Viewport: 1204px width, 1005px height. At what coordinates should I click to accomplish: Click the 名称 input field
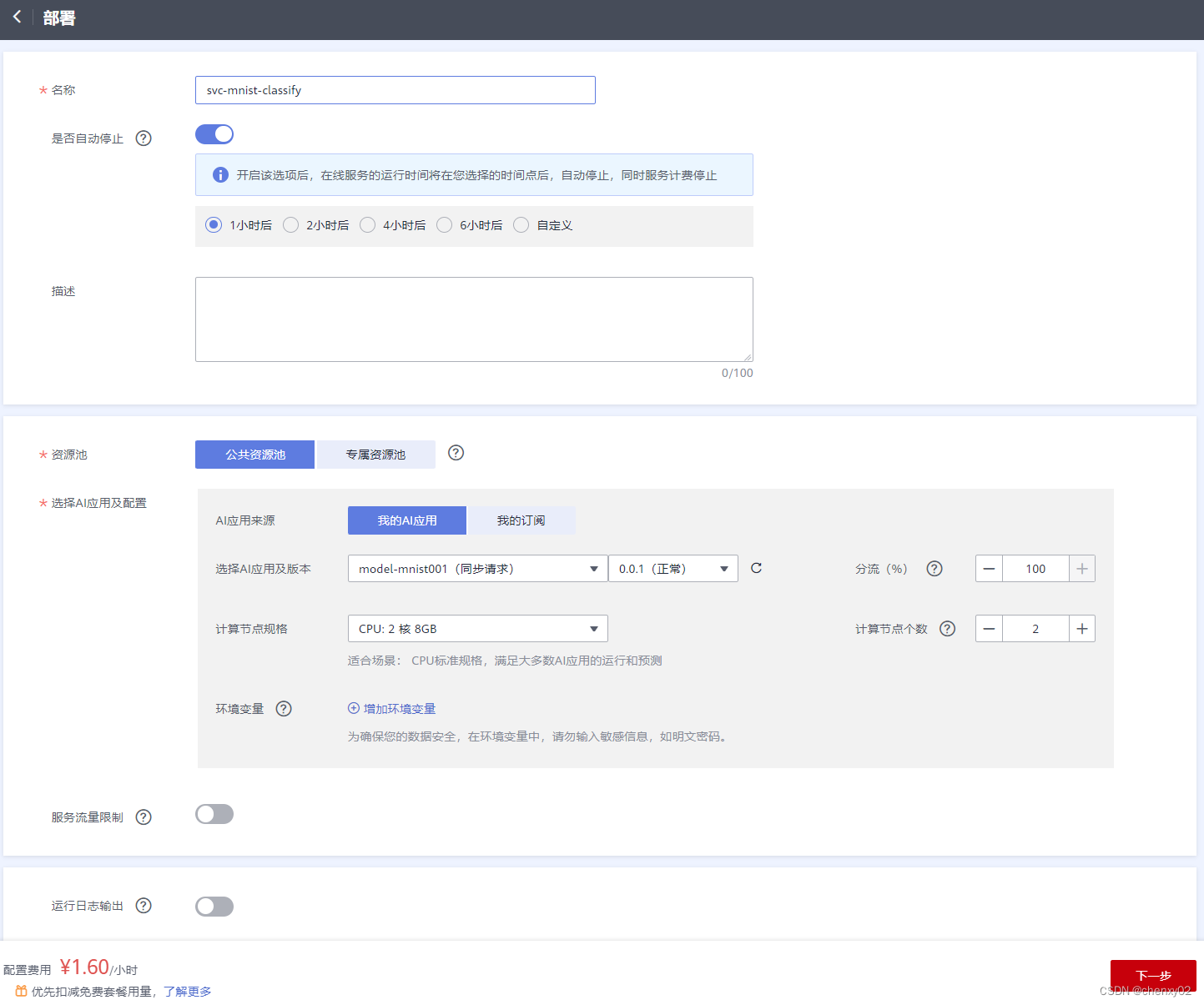click(x=395, y=90)
